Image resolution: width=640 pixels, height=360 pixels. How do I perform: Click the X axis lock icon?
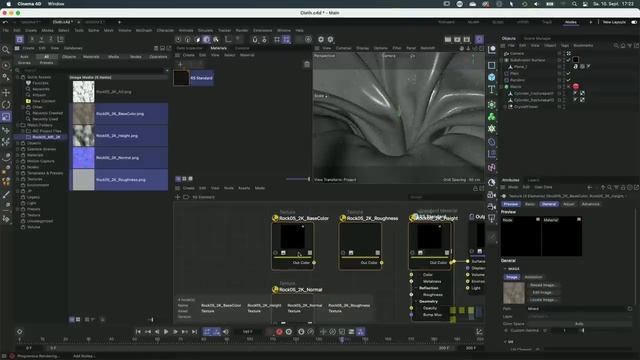point(32,39)
